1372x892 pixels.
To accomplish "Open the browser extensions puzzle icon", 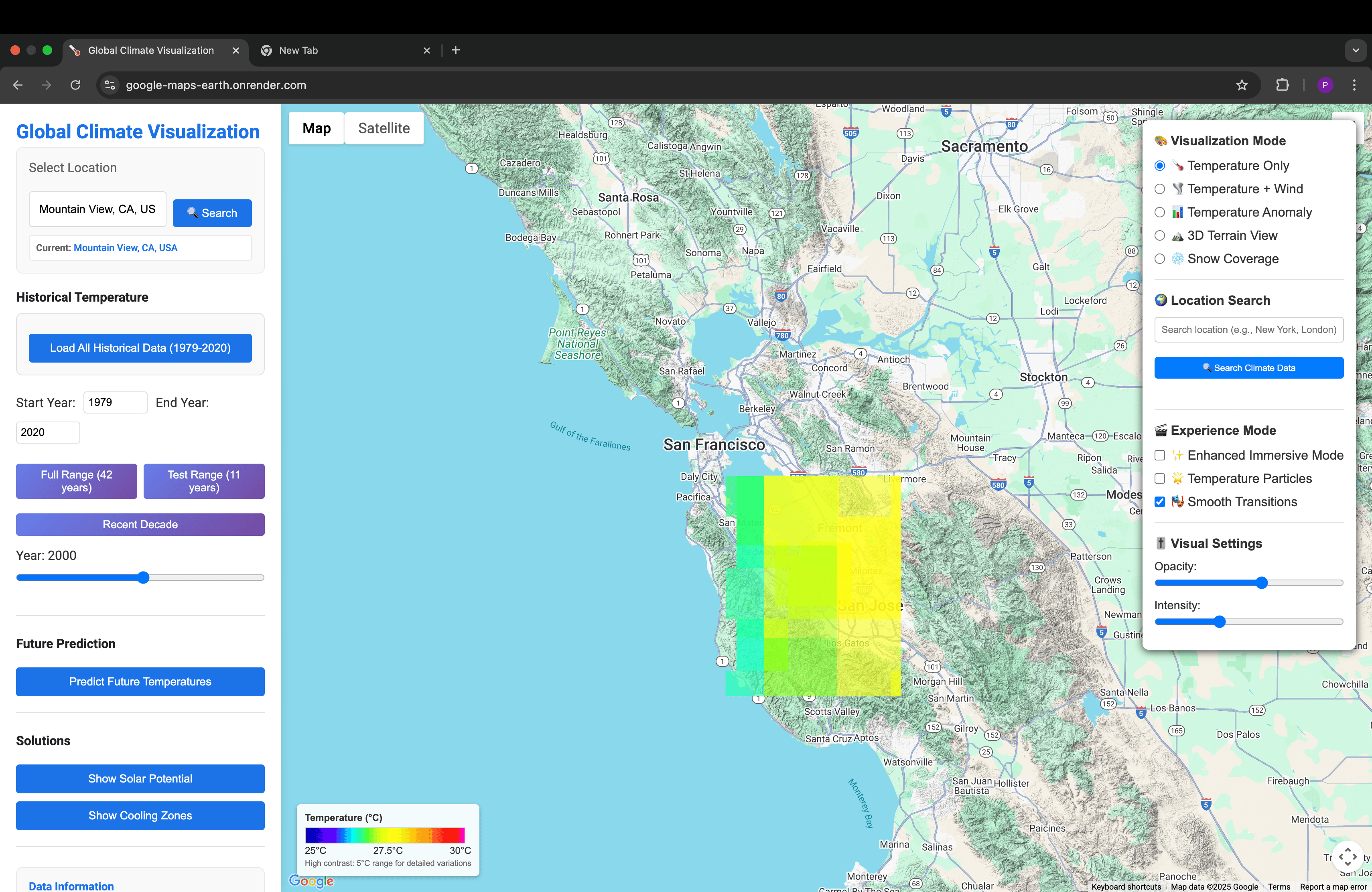I will coord(1282,85).
